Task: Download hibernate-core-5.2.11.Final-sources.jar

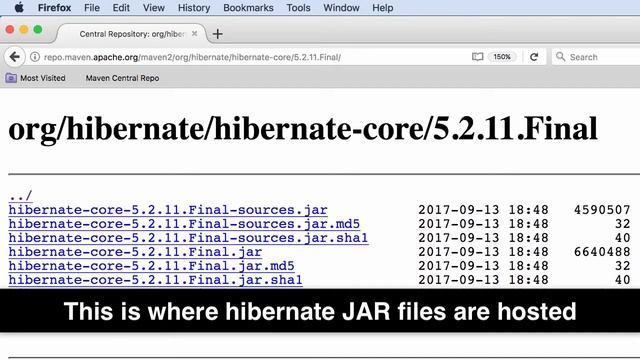Action: [168, 210]
